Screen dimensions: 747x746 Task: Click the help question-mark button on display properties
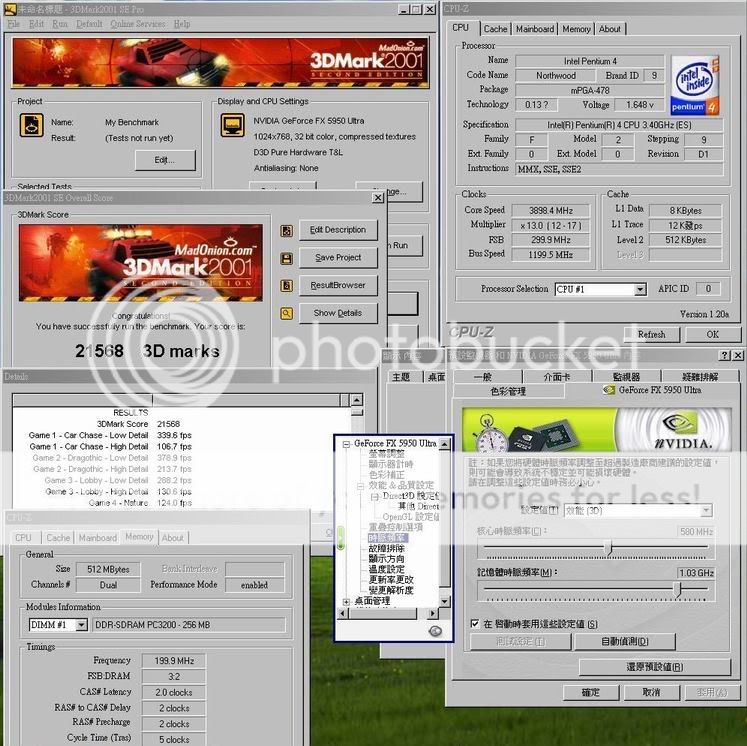(x=724, y=355)
